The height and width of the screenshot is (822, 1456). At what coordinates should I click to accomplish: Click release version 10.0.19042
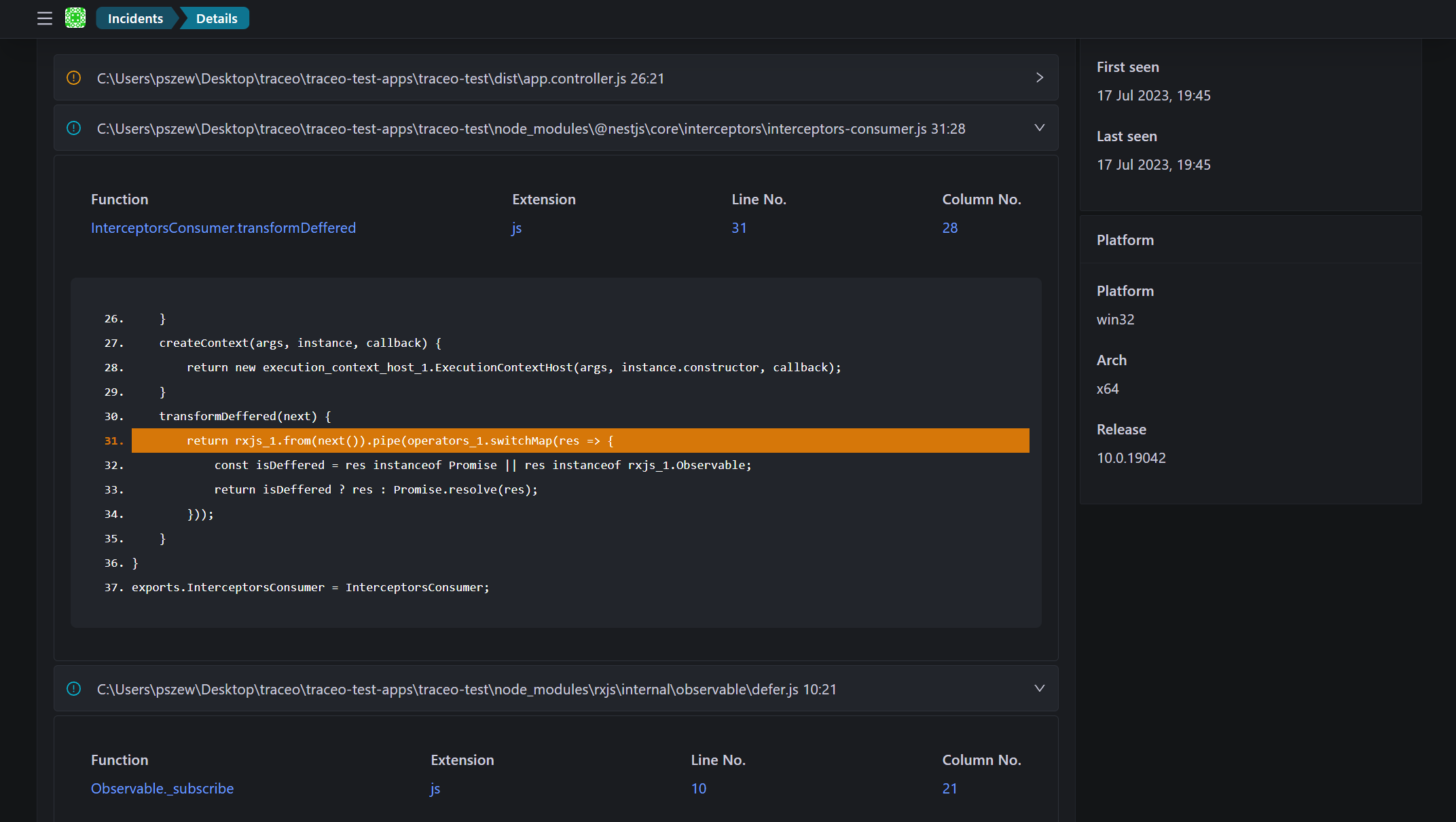[1131, 458]
